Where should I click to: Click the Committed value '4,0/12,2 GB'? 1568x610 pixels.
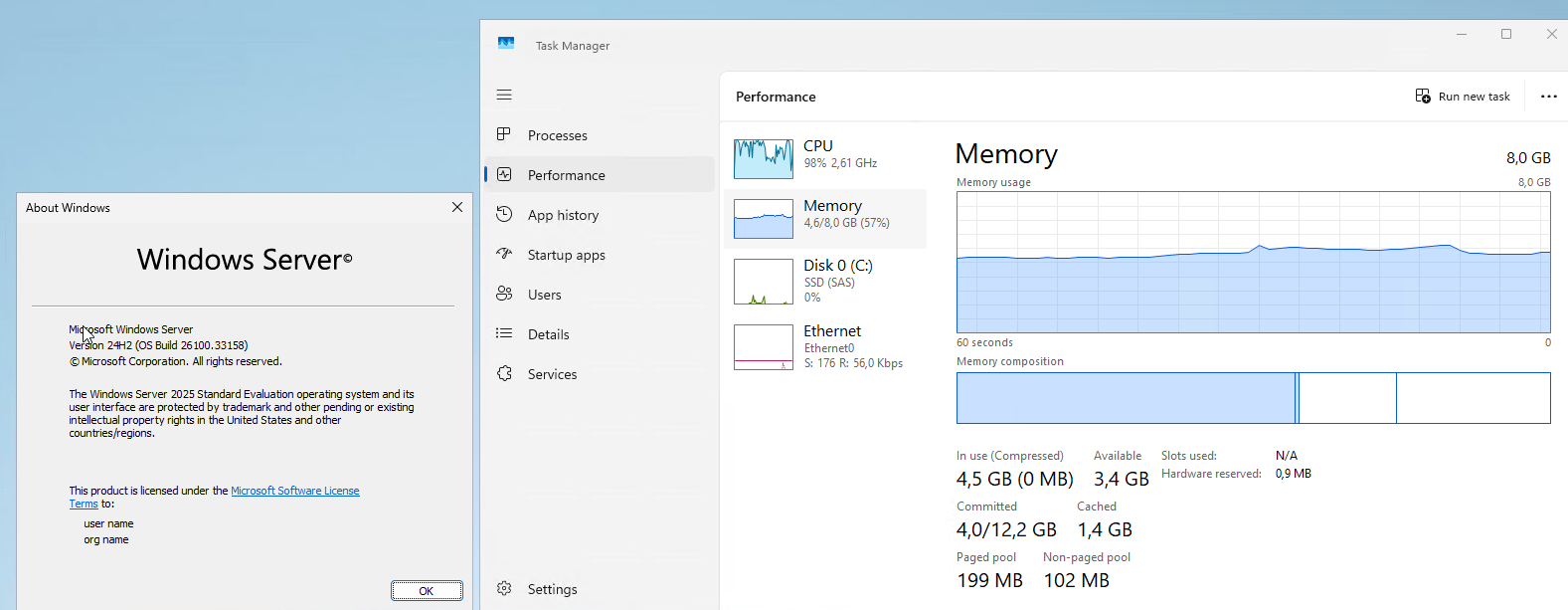pyautogui.click(x=1006, y=530)
